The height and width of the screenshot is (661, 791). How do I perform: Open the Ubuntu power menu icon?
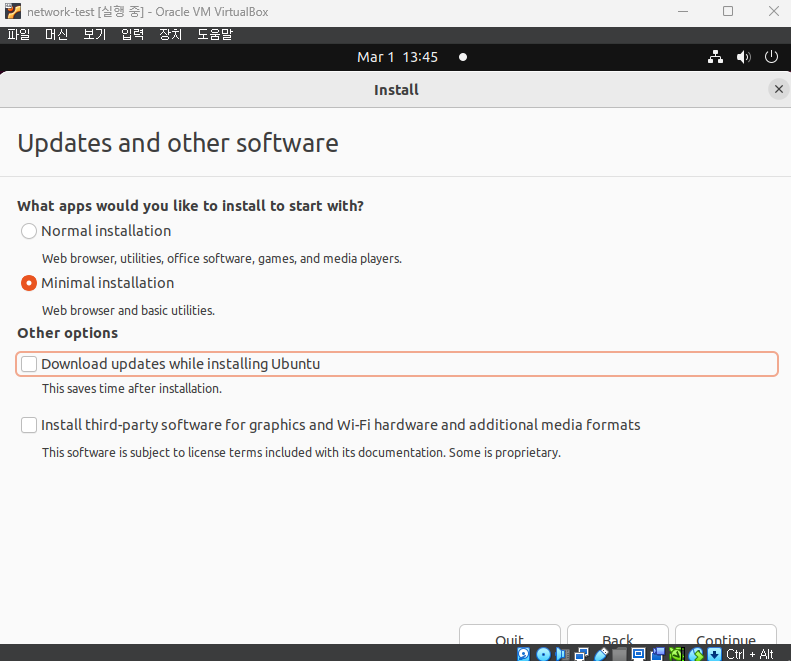click(771, 57)
